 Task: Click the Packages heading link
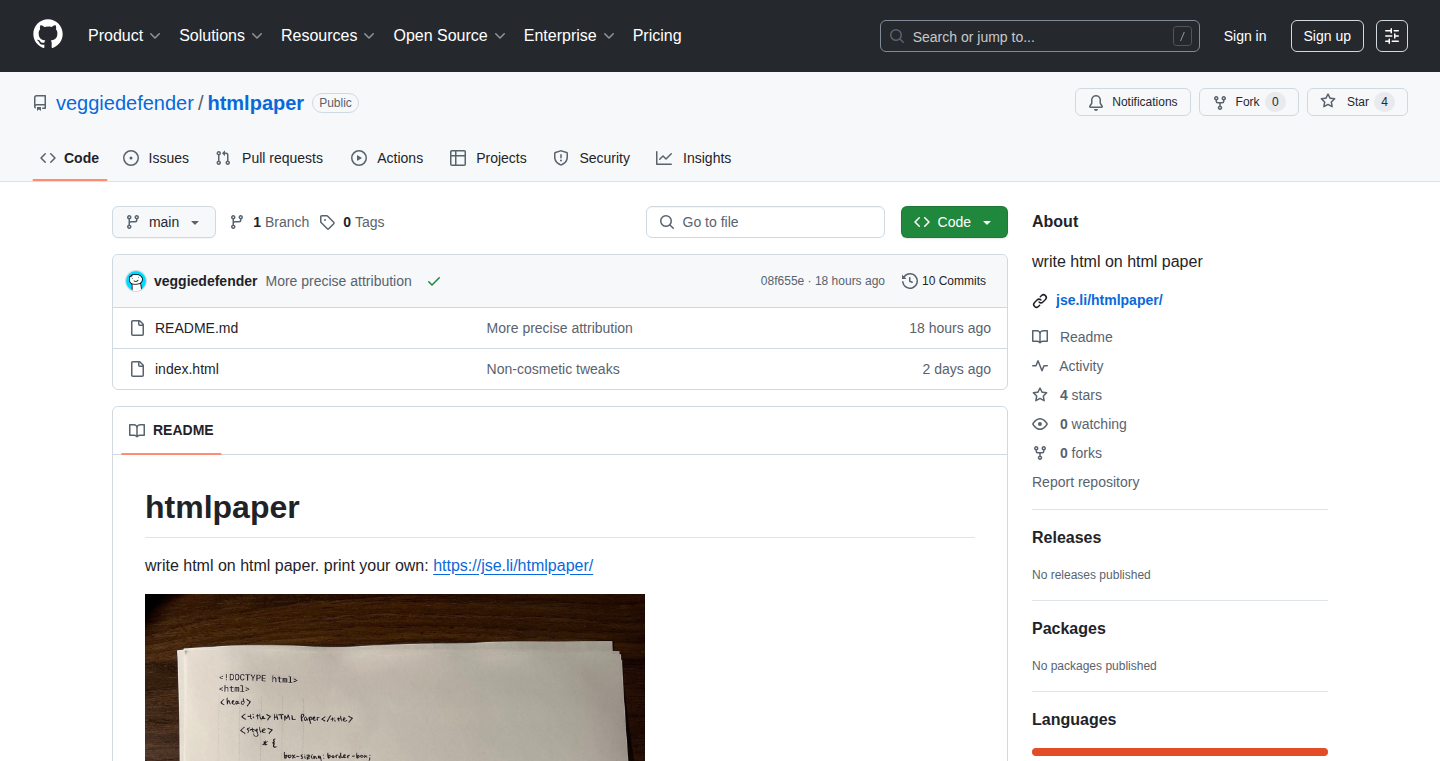1069,628
